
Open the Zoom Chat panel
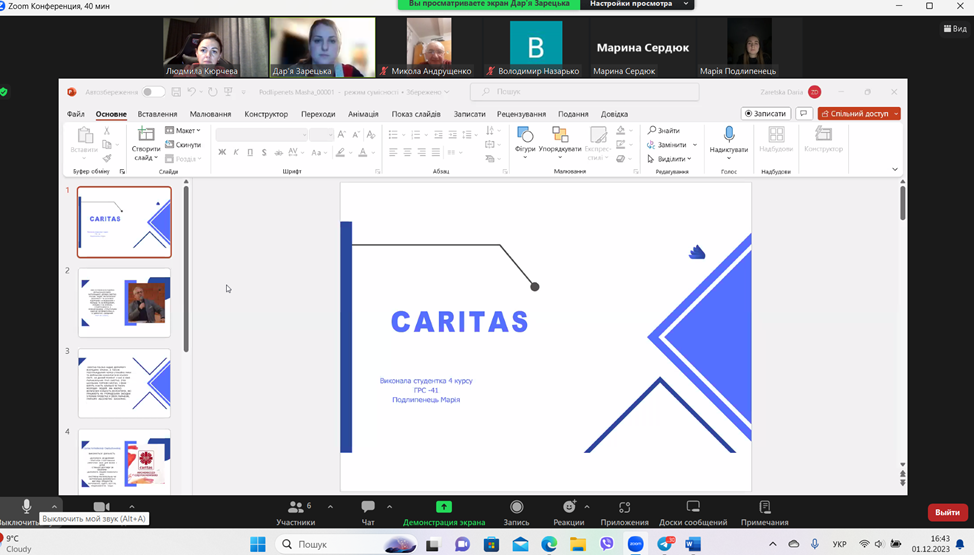point(368,508)
